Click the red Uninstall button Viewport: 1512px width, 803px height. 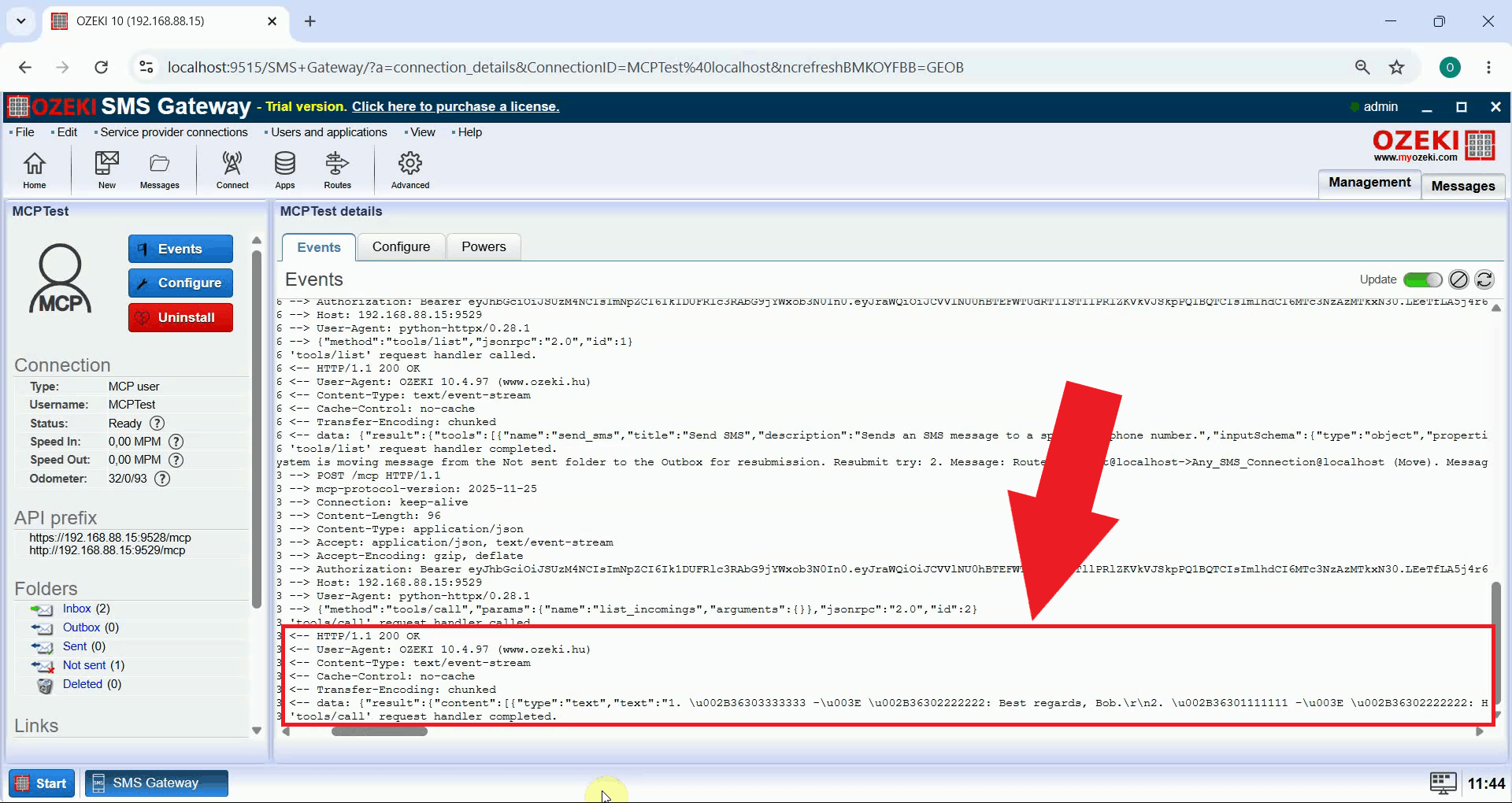click(180, 317)
